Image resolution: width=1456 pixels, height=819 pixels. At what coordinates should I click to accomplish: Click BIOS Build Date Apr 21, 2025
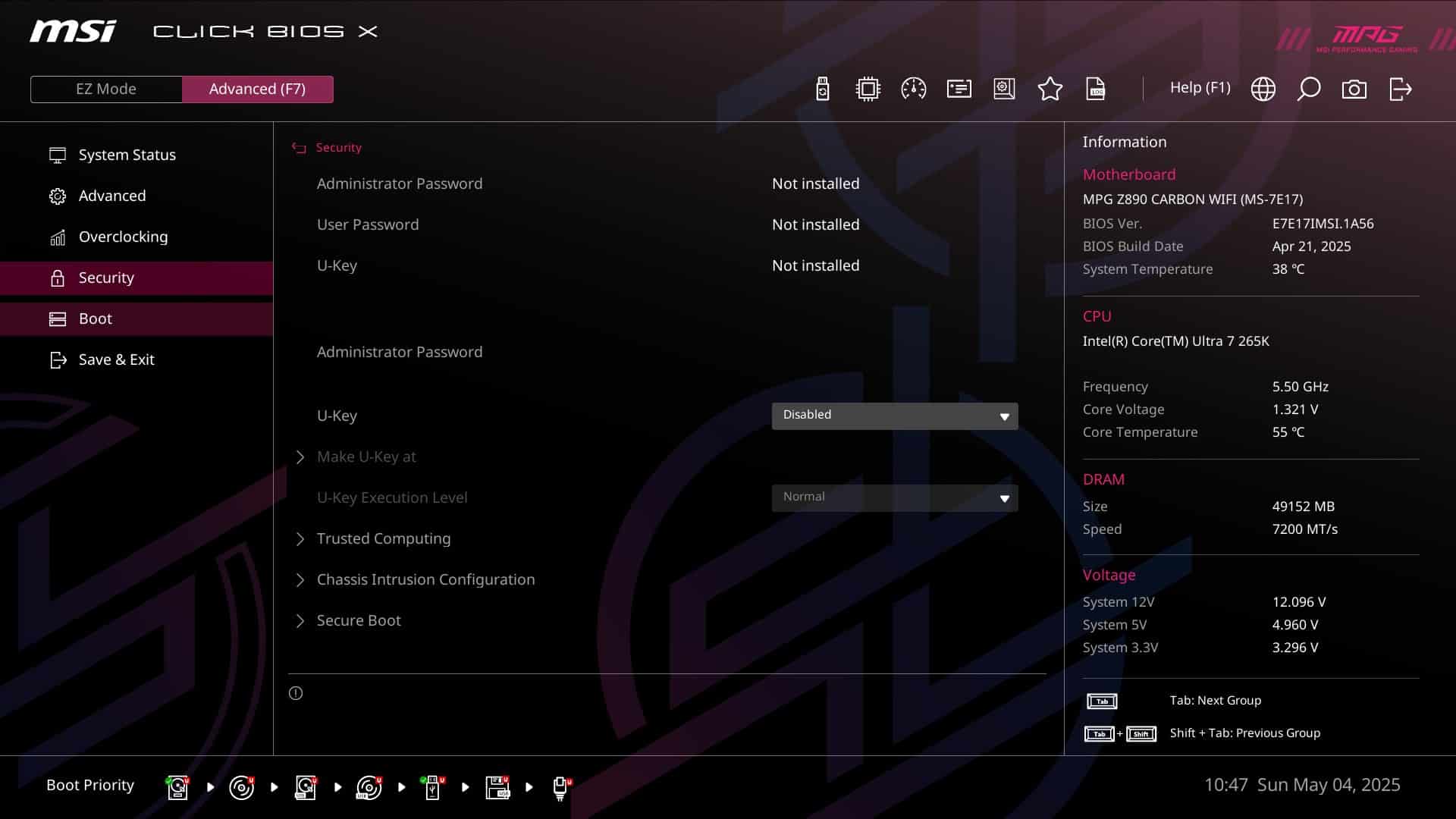click(x=1311, y=246)
